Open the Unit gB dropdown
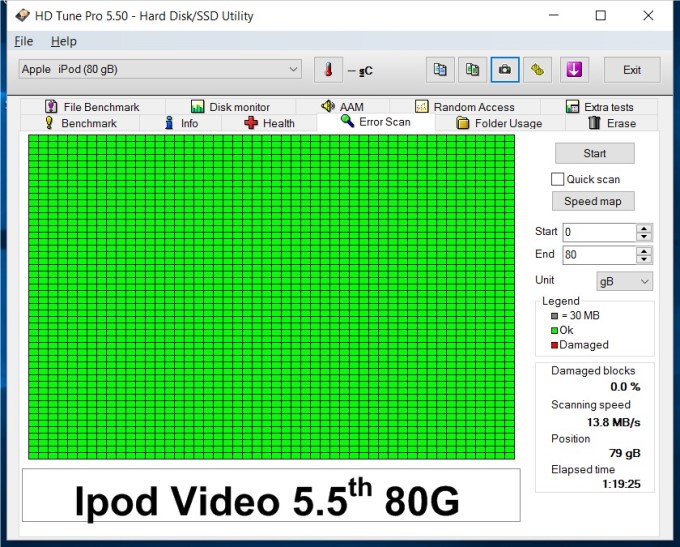The image size is (680, 547). [x=624, y=281]
